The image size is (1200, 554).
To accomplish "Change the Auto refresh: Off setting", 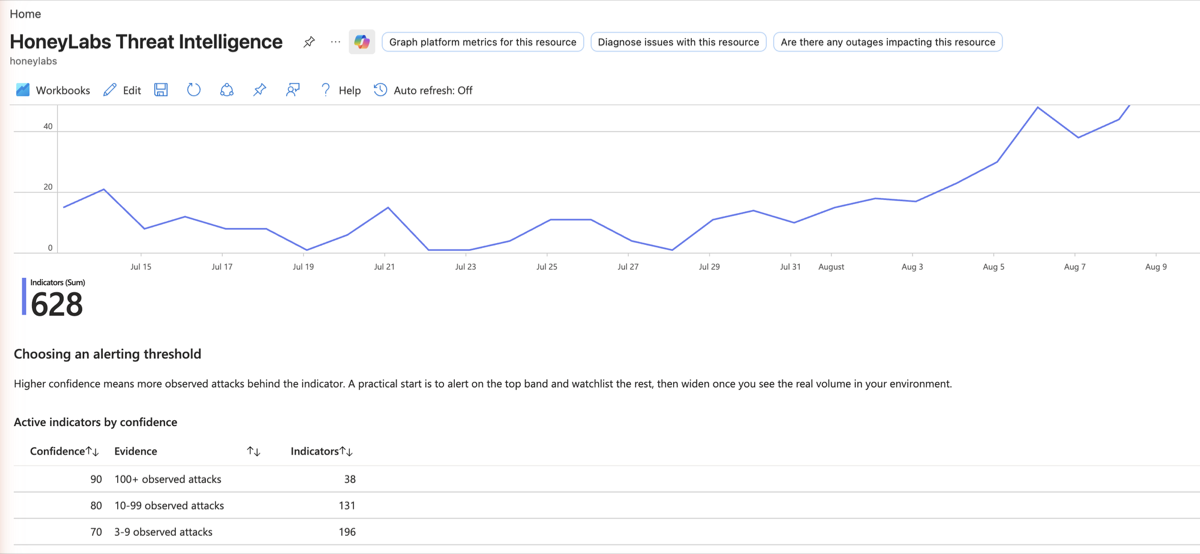I will (x=423, y=90).
